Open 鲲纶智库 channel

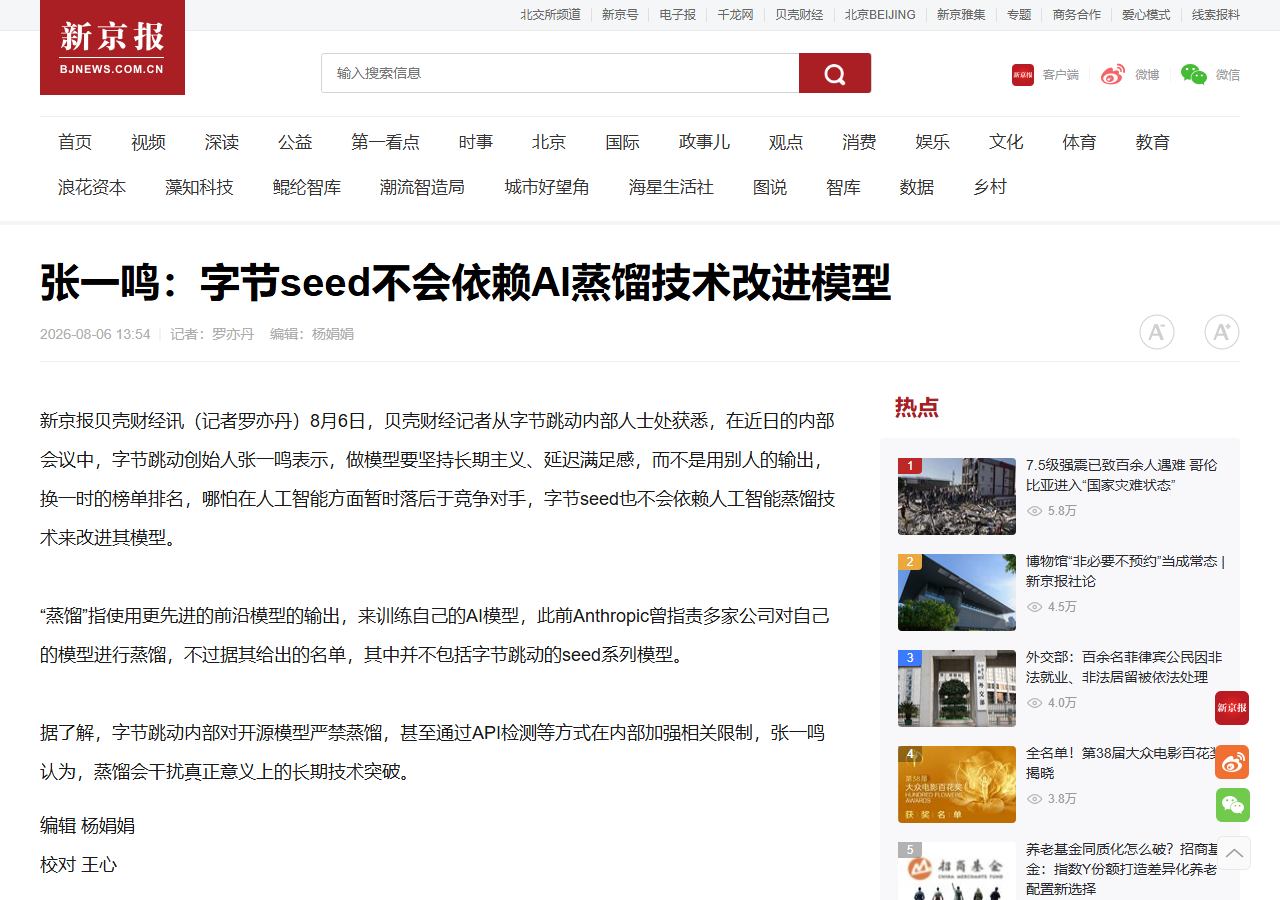click(x=307, y=187)
